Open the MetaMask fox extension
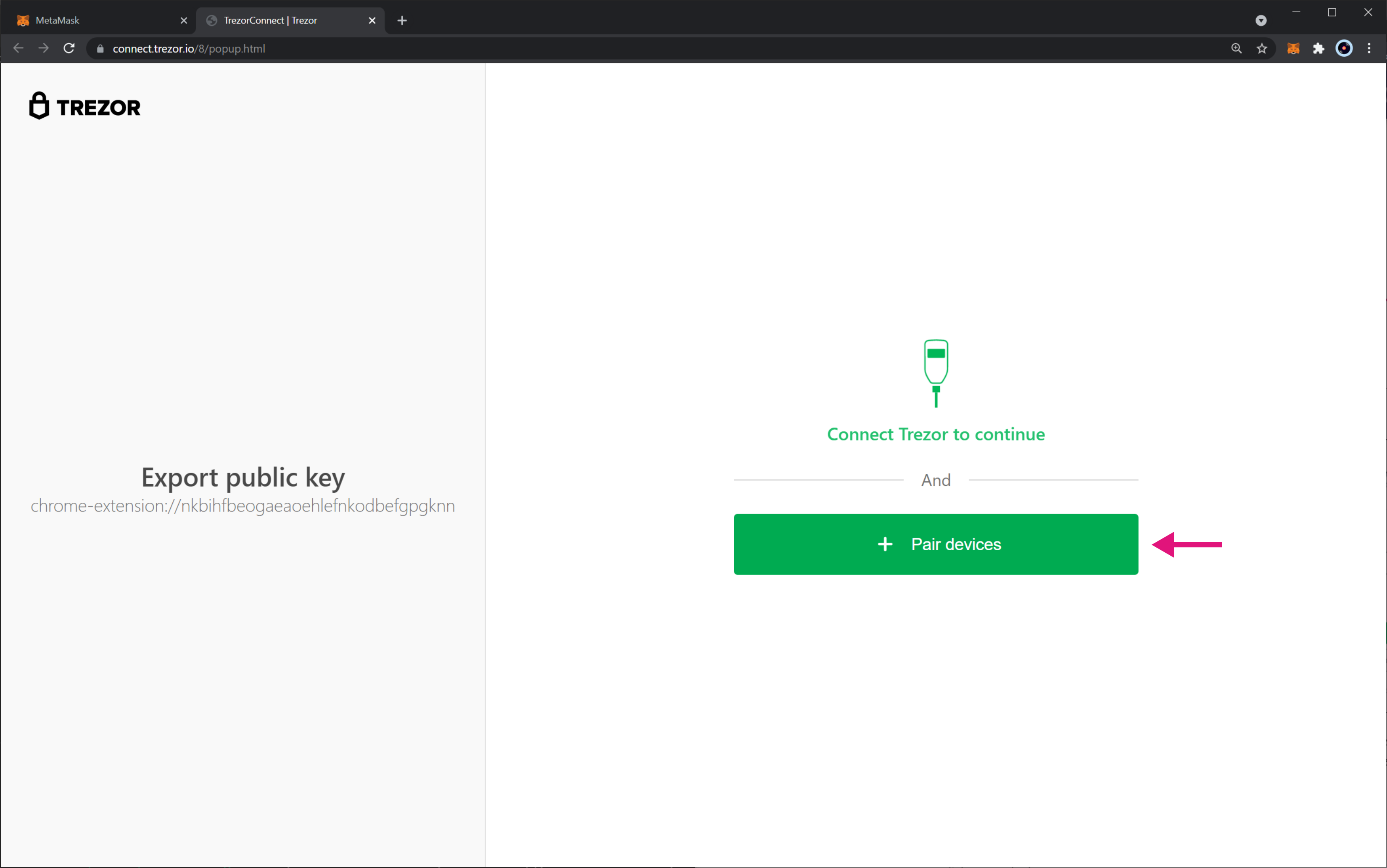The width and height of the screenshot is (1387, 868). pyautogui.click(x=1293, y=48)
